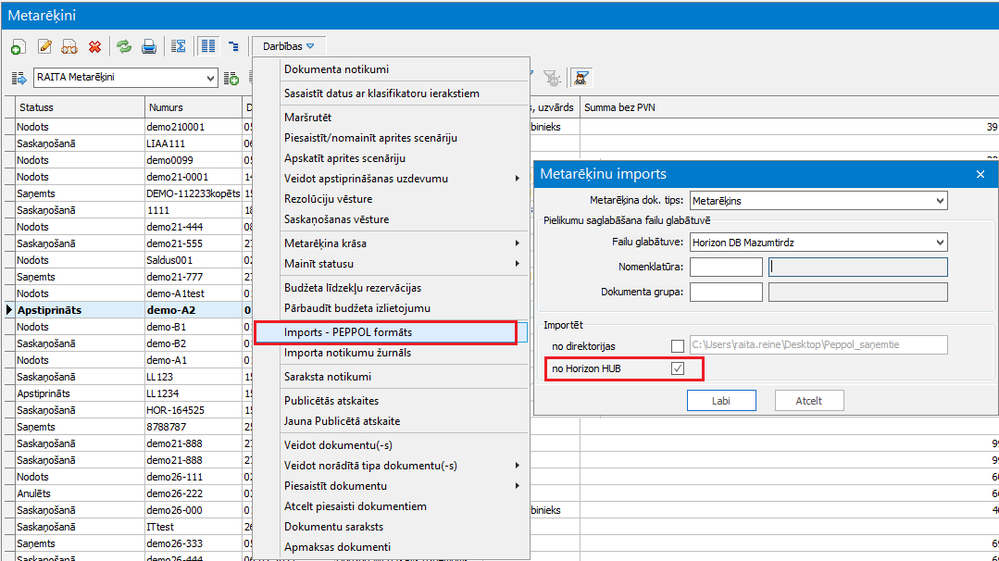Image resolution: width=999 pixels, height=561 pixels.
Task: Click the Summa bez PVN column header
Action: point(789,108)
